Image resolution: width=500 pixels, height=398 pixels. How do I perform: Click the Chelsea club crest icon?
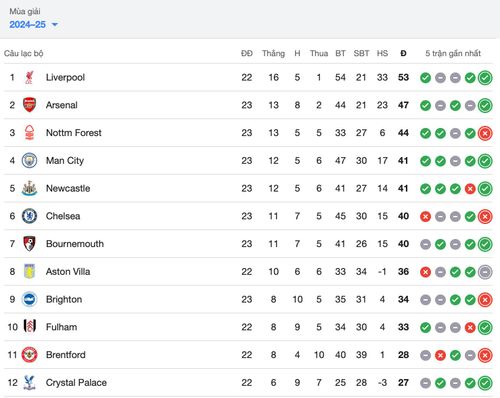(29, 216)
